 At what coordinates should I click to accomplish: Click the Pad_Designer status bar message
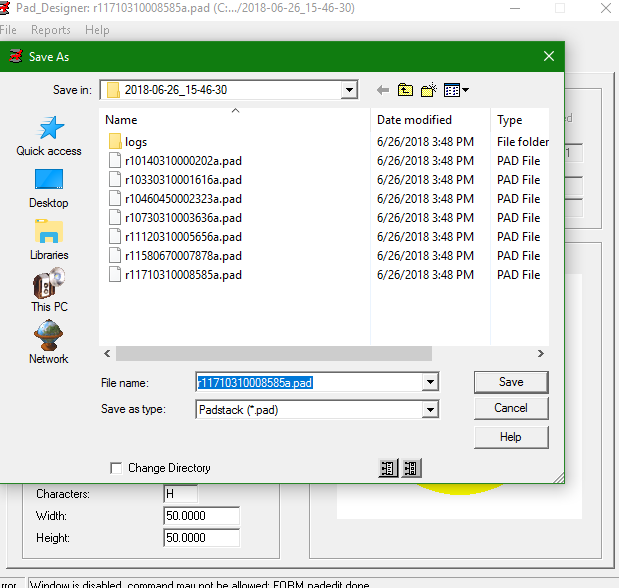200,584
